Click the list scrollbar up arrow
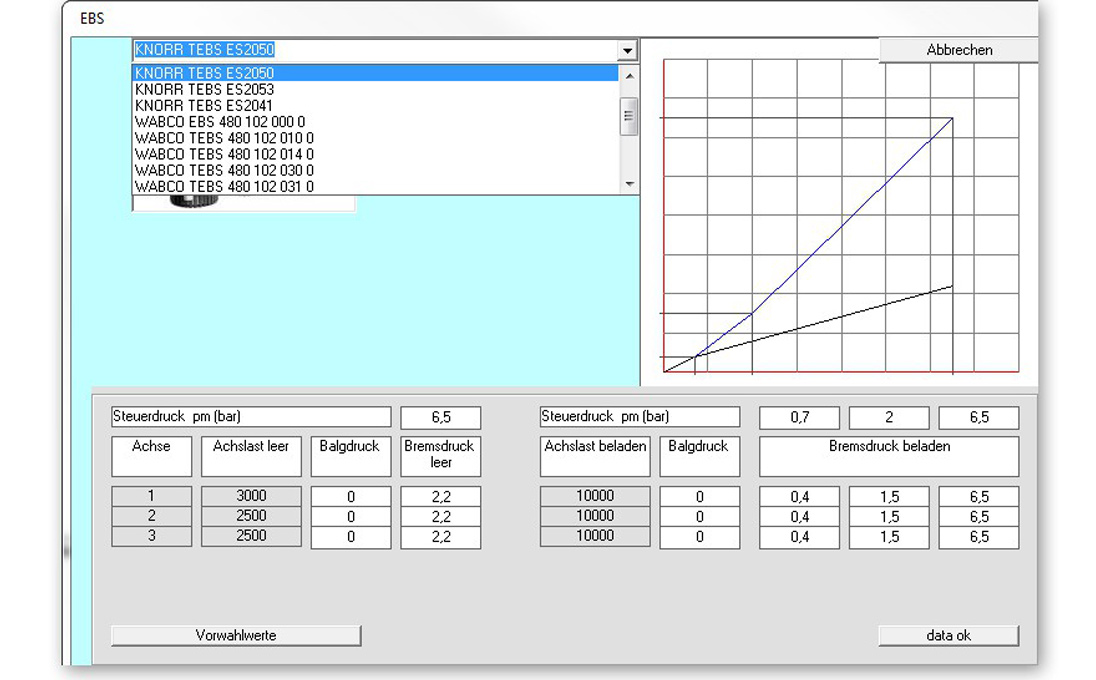Viewport: 1096px width, 680px height. 629,75
